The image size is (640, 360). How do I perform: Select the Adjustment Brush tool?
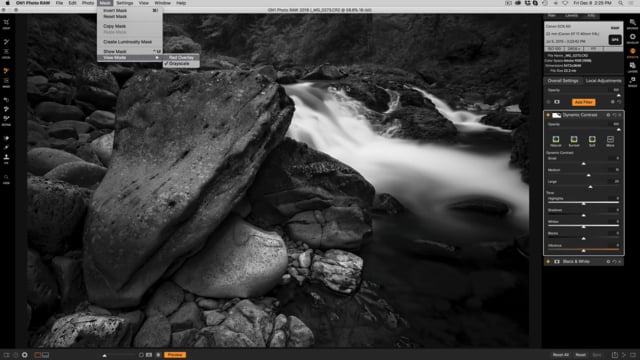tap(6, 42)
